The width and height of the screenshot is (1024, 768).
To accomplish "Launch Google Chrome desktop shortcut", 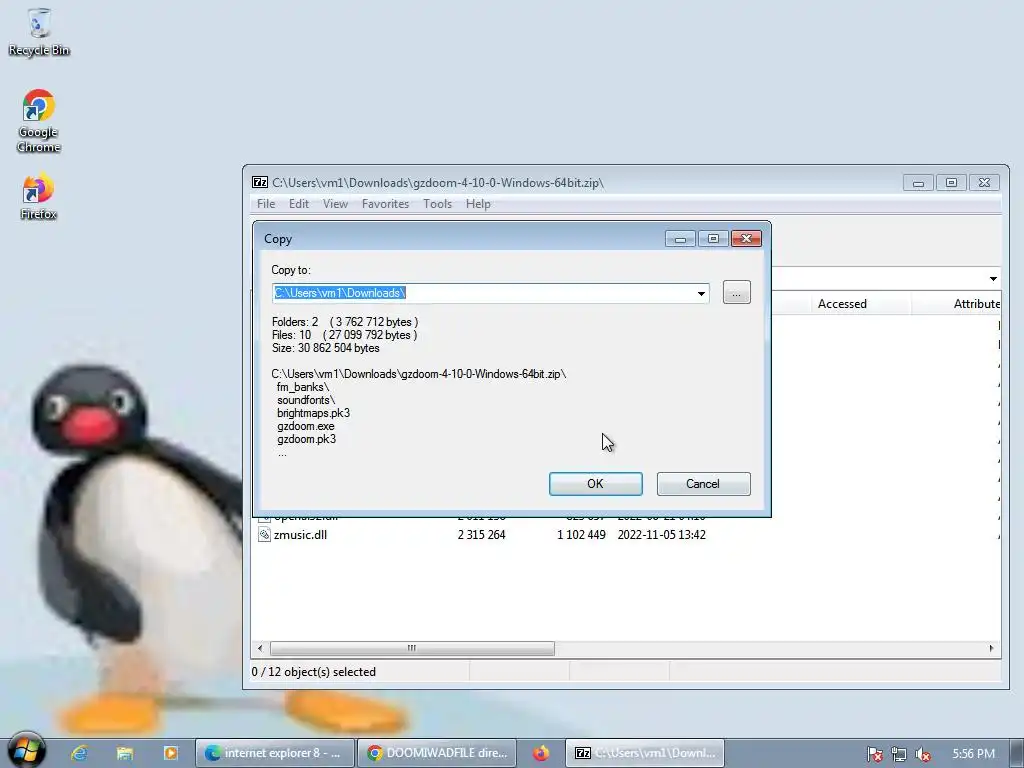I will (39, 121).
